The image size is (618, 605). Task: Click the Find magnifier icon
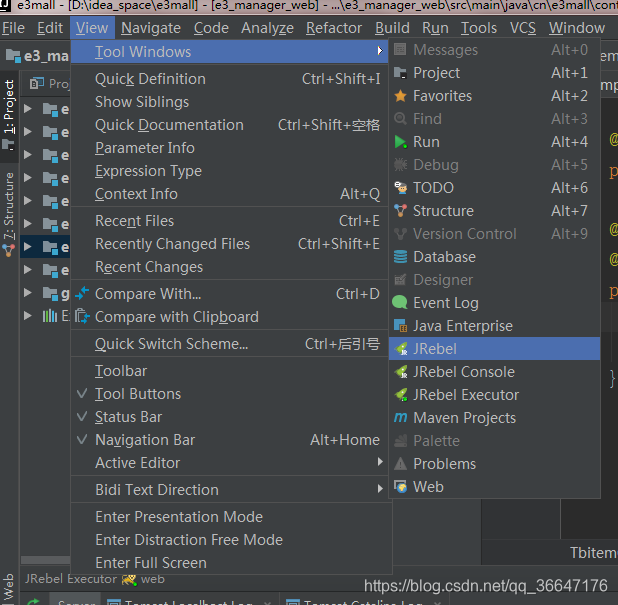(400, 119)
